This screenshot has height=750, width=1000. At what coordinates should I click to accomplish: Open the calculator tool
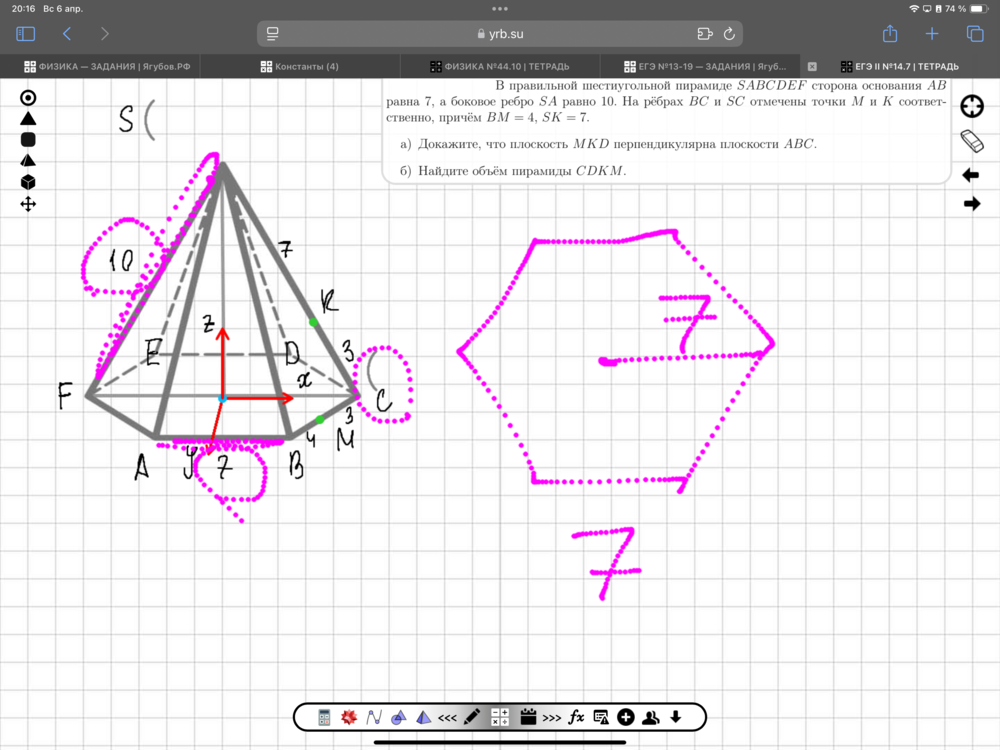[324, 717]
